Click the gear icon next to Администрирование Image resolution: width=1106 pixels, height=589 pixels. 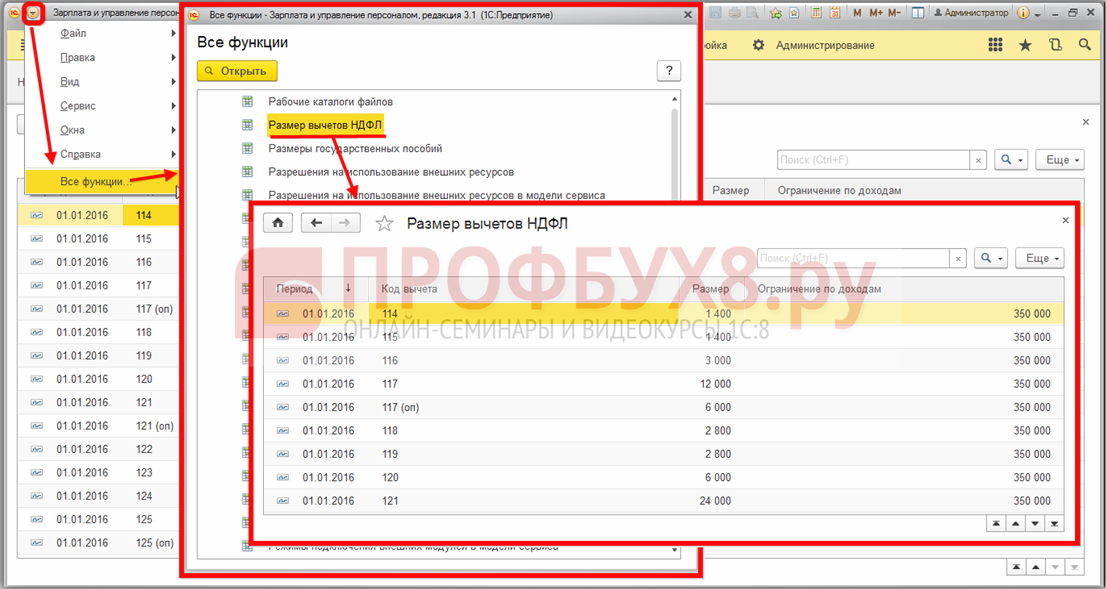[x=758, y=45]
